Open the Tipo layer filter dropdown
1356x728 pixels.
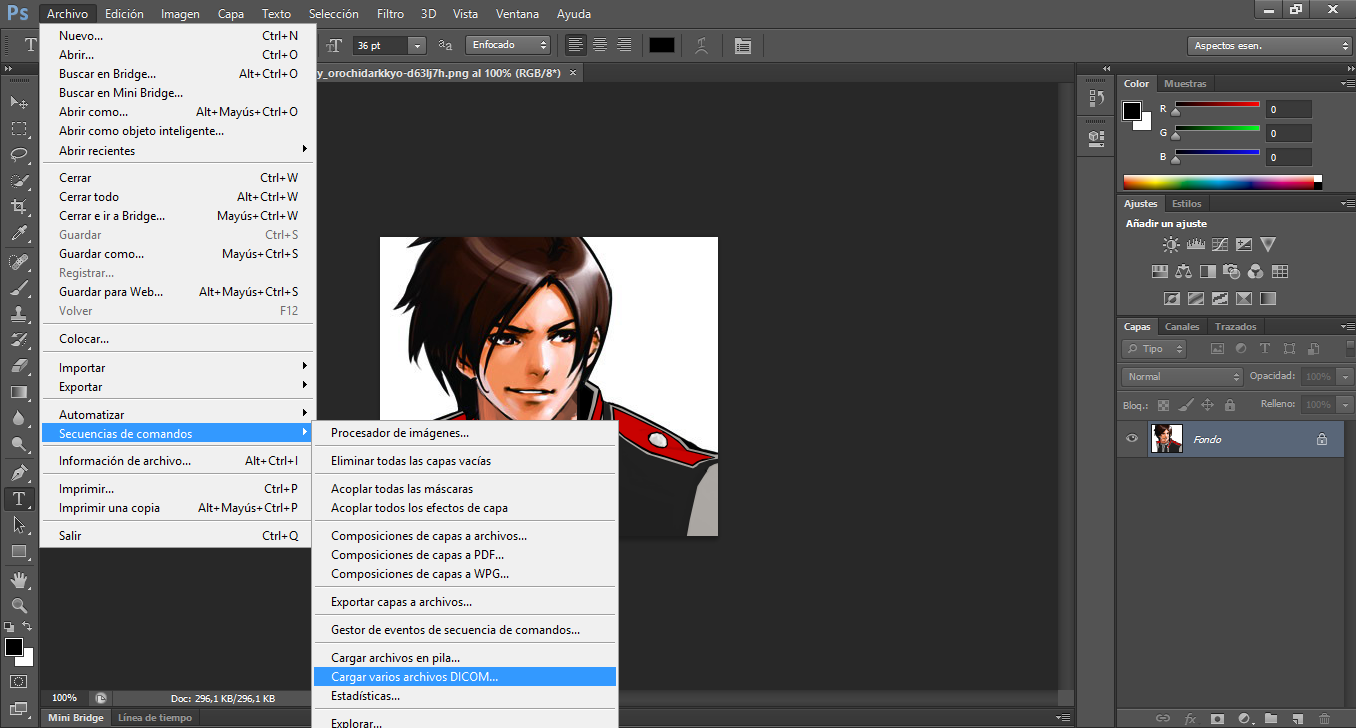pyautogui.click(x=1154, y=349)
